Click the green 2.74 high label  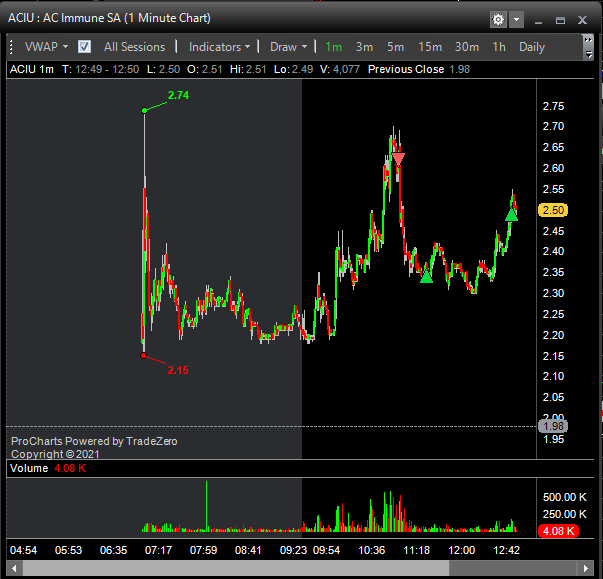pos(178,95)
